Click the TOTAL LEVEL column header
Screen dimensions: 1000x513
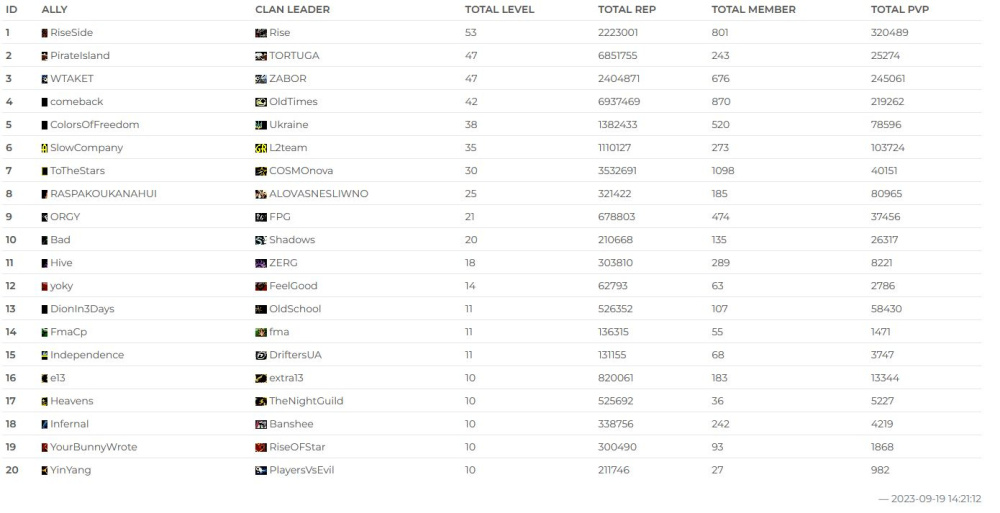pos(499,10)
